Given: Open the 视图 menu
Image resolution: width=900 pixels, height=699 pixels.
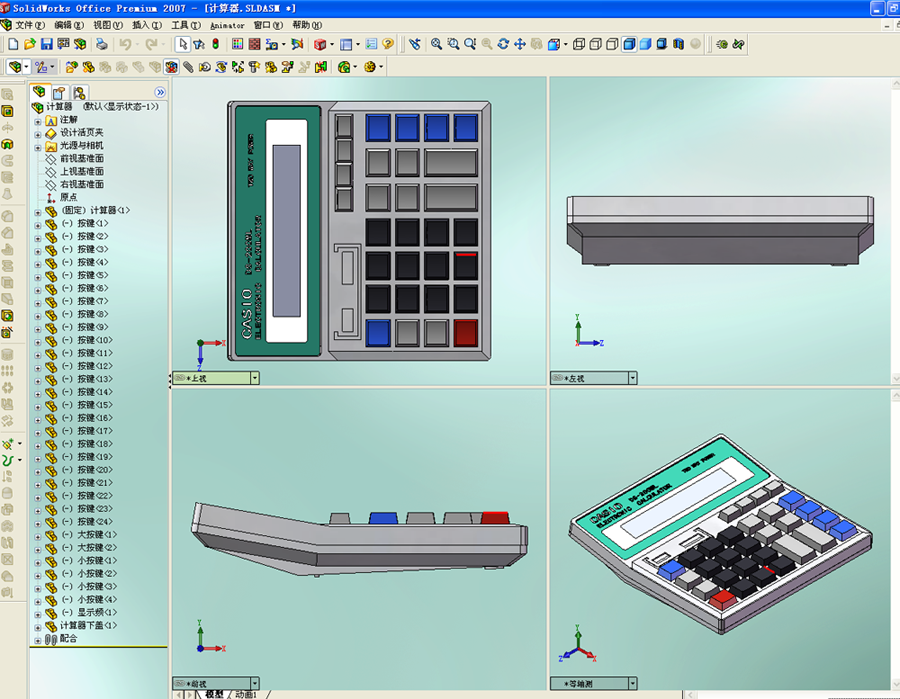Looking at the screenshot, I should coord(108,25).
